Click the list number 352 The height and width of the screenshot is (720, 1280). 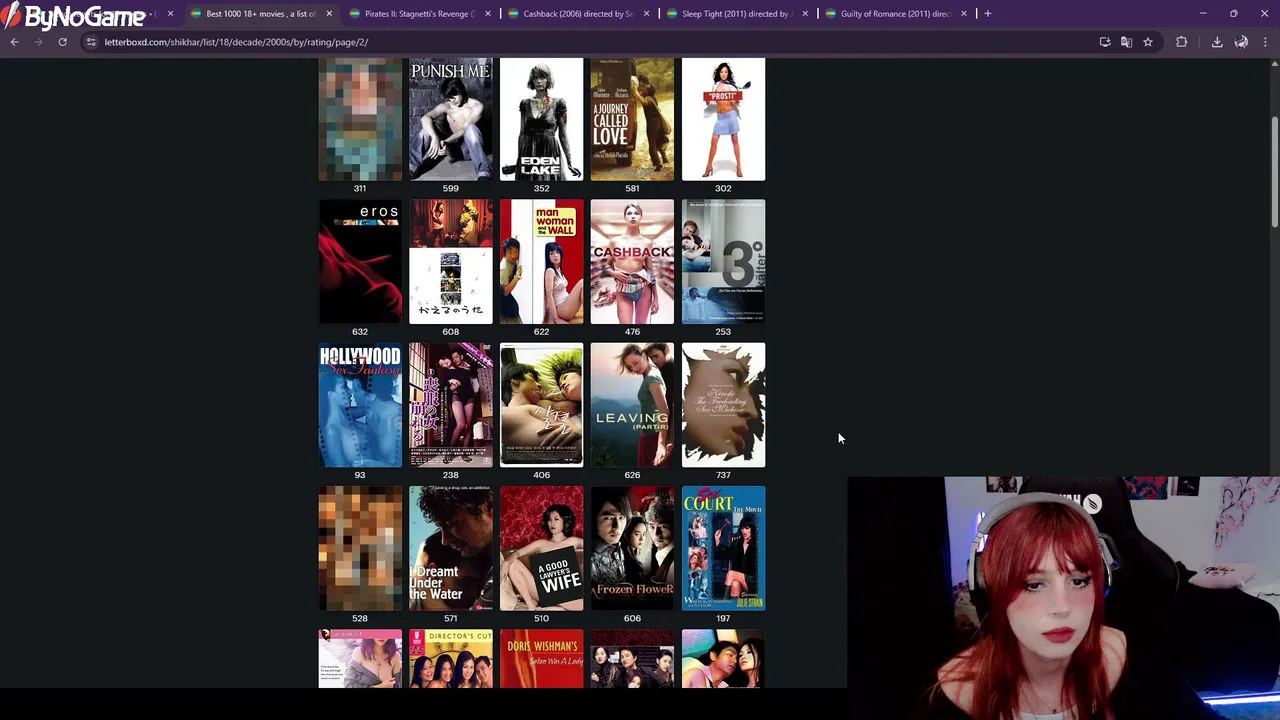click(541, 188)
